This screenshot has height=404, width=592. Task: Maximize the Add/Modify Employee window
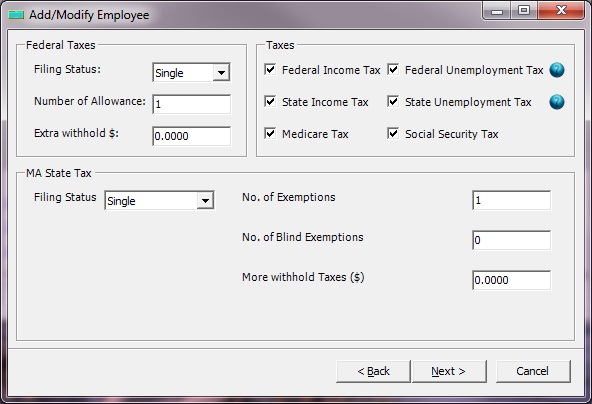pos(524,11)
